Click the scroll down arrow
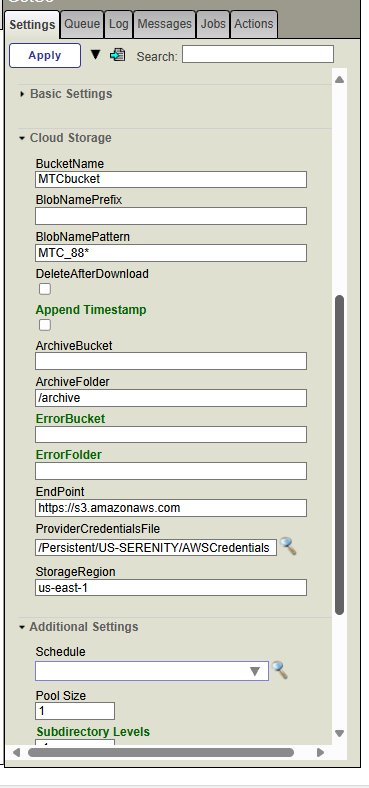The width and height of the screenshot is (369, 788). [x=339, y=733]
